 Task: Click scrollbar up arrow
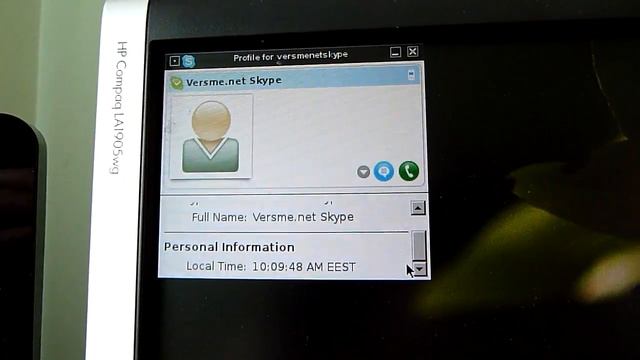(x=418, y=208)
